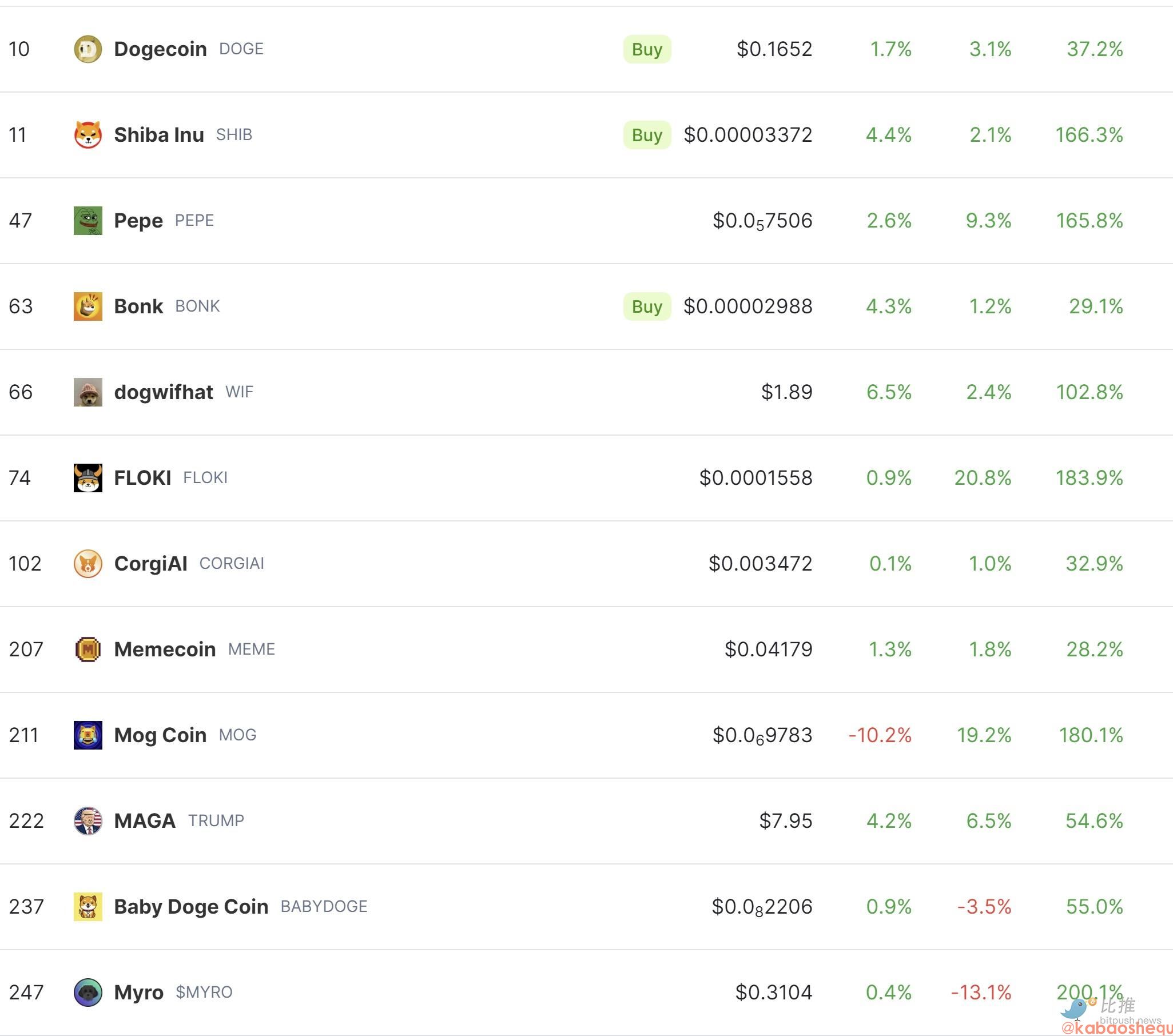Open the dogwifhat coin name link
Screen dimensions: 1173x1036
[x=164, y=392]
